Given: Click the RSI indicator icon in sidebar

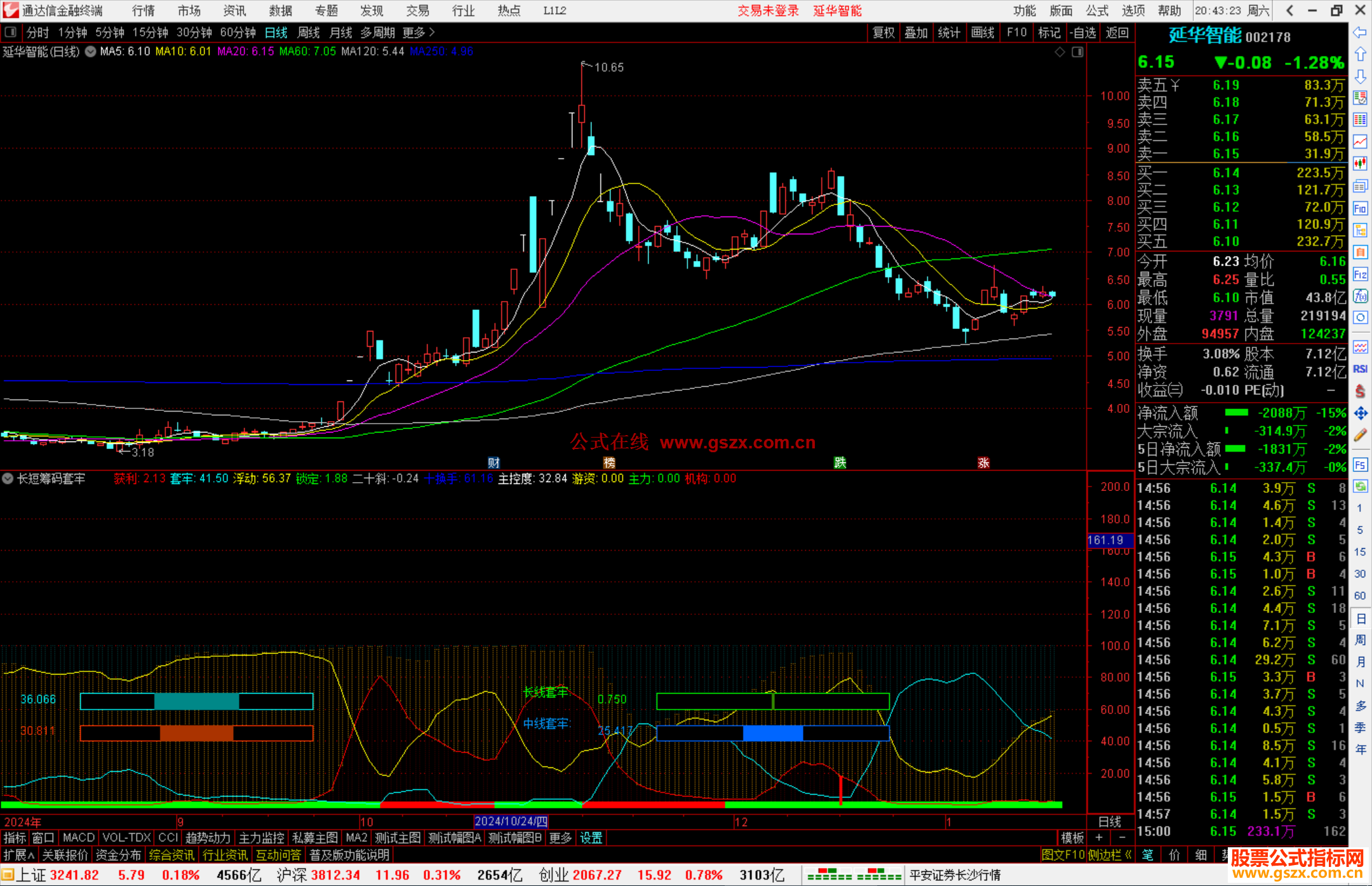Looking at the screenshot, I should 1360,369.
